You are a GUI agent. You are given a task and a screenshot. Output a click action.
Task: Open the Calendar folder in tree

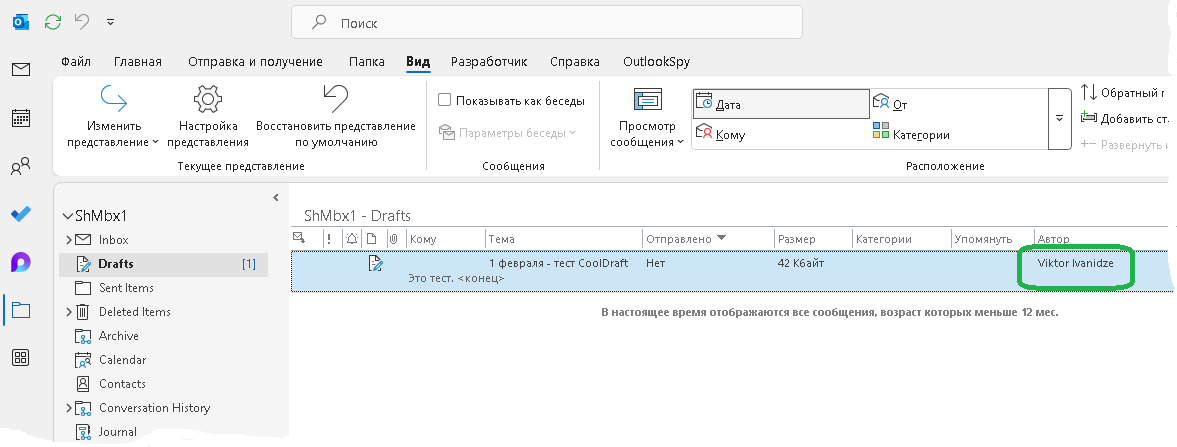122,360
